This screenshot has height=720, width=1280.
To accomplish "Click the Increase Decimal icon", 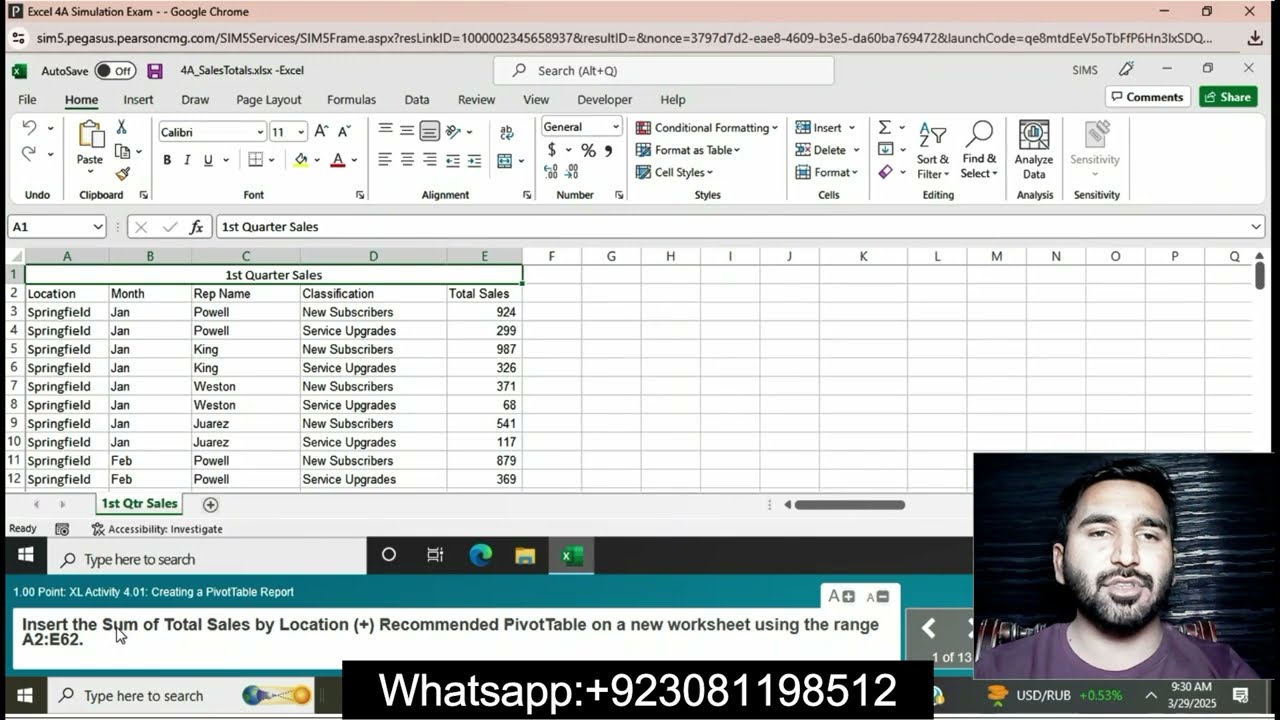I will [x=552, y=172].
